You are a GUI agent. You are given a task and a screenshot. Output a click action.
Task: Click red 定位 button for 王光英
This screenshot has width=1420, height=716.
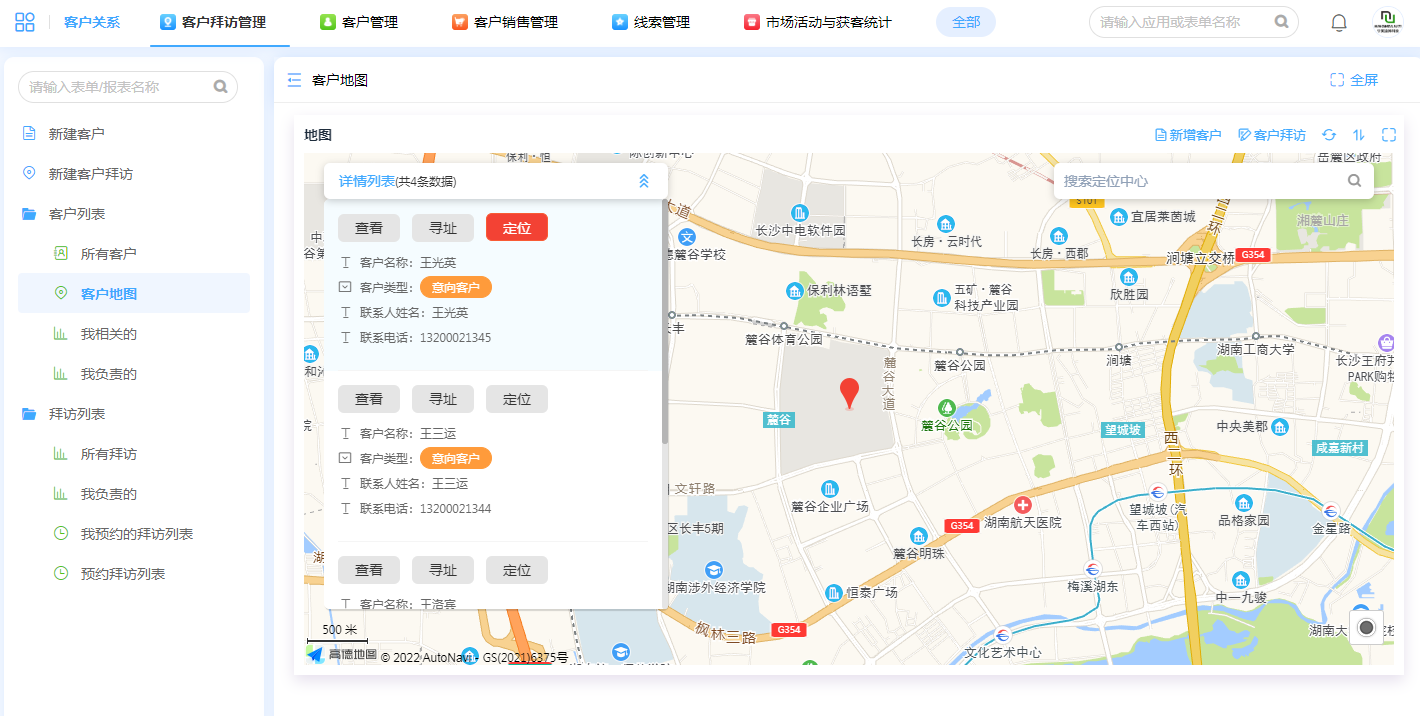pyautogui.click(x=517, y=228)
